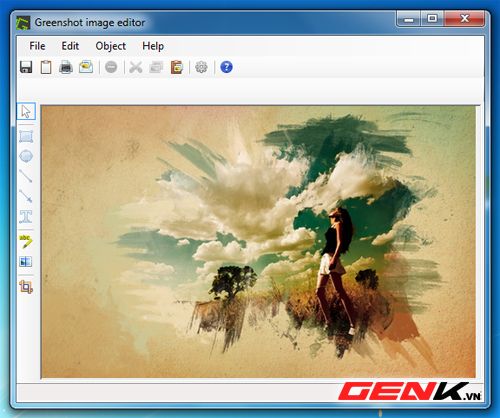This screenshot has height=418, width=500.
Task: Select the draw arrow tool
Action: (26, 196)
